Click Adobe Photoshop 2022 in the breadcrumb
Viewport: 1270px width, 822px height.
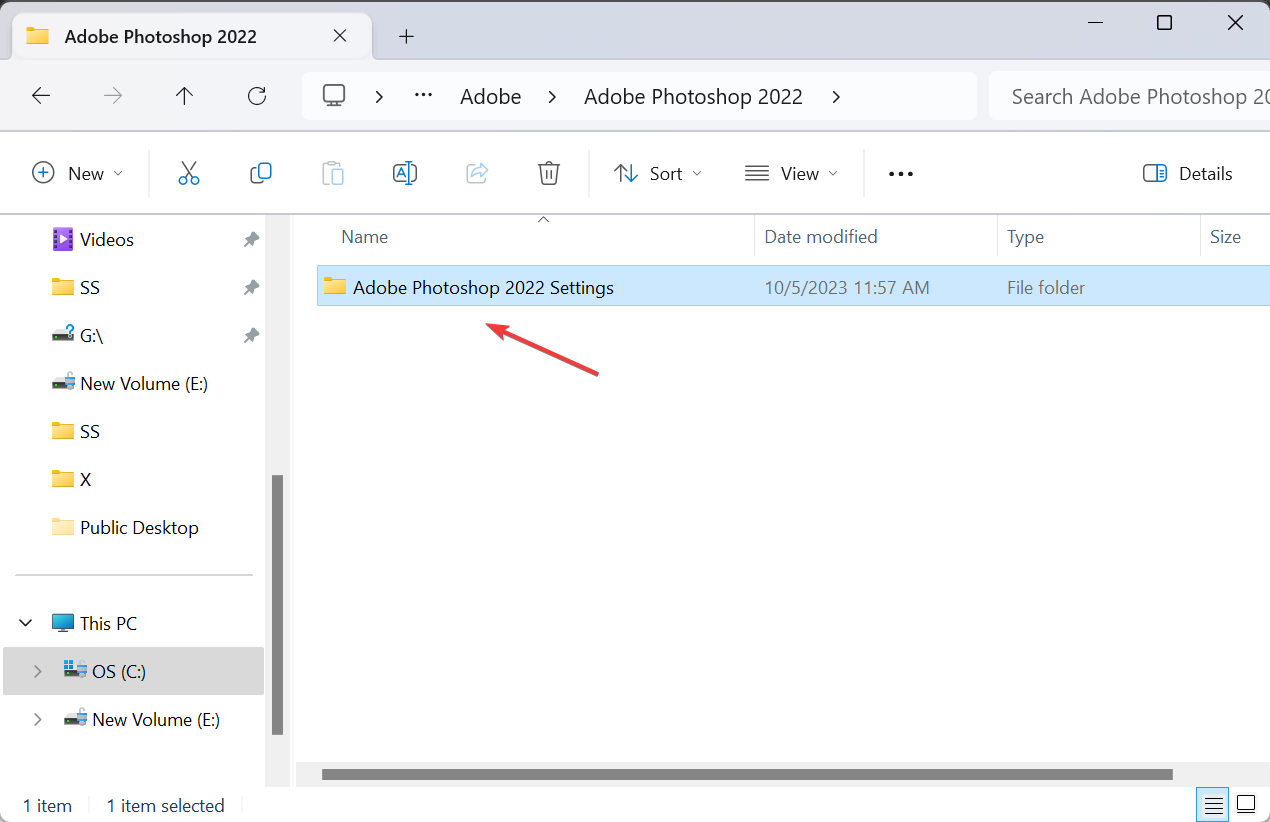[x=694, y=96]
